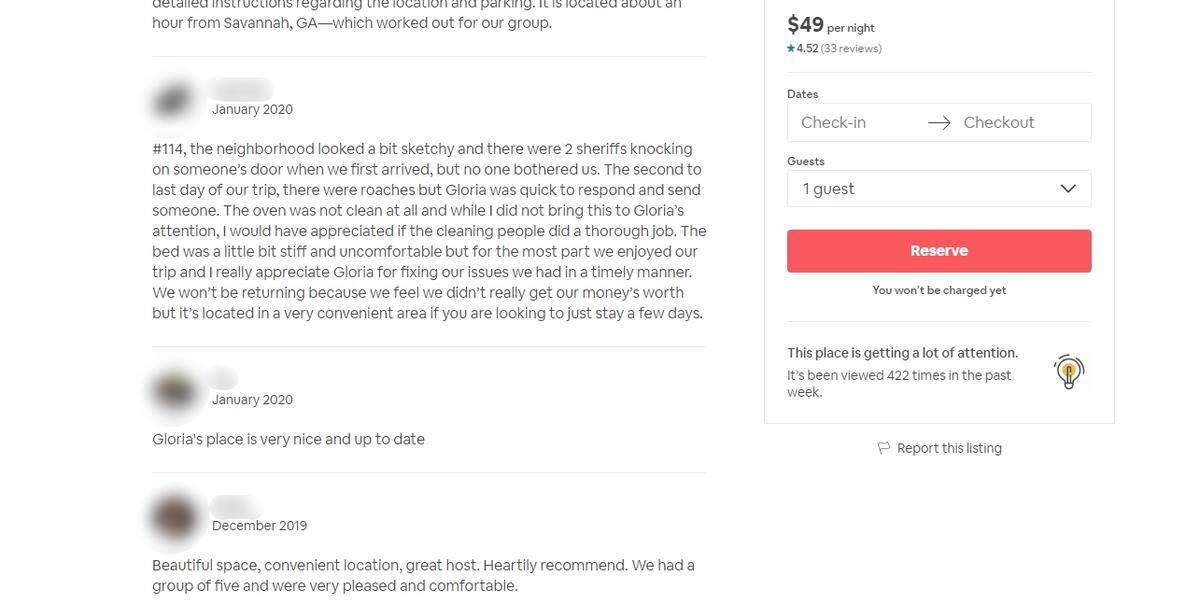Click the flag icon beside Report this listing

(x=883, y=448)
